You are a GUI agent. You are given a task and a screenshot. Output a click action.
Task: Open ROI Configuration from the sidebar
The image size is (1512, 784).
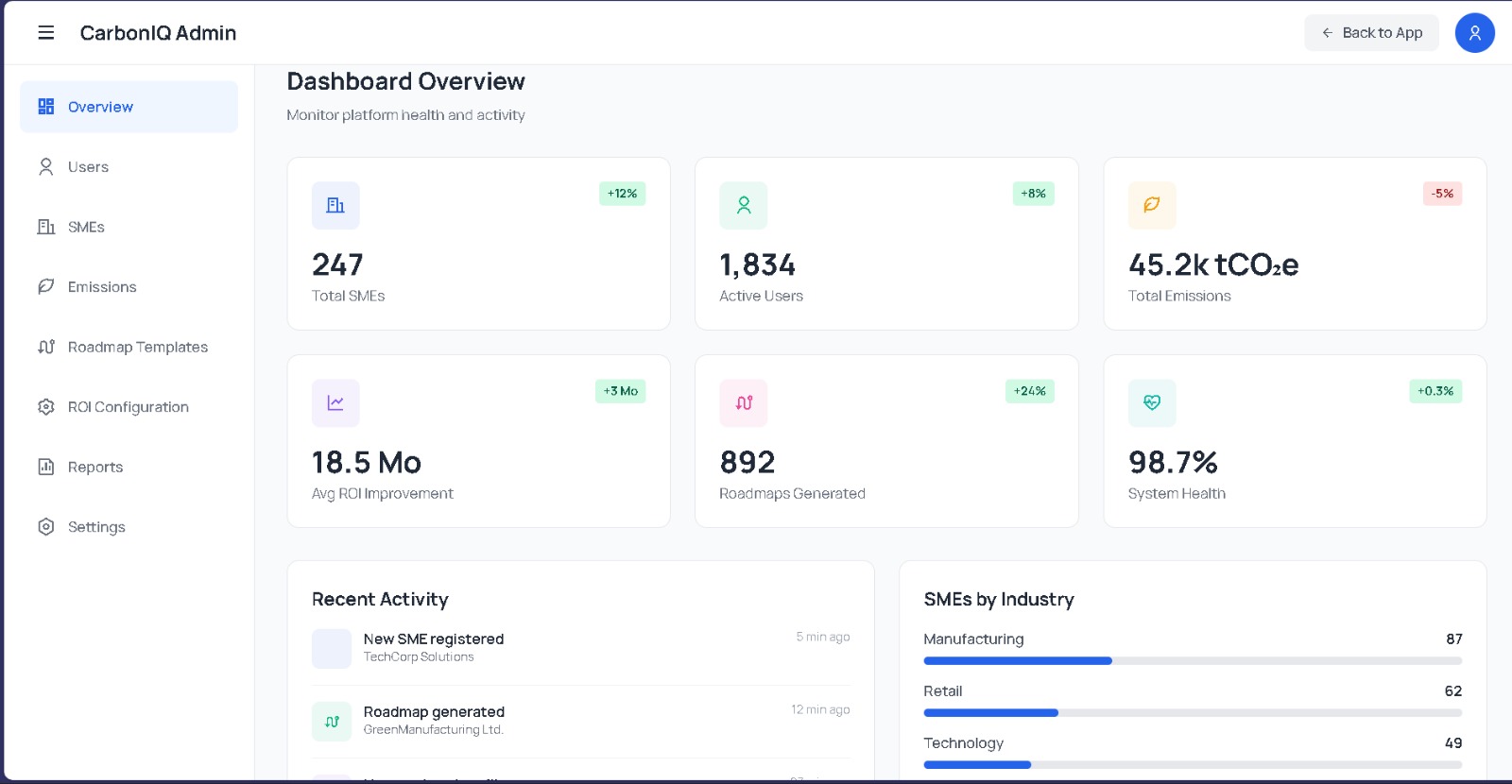[x=129, y=407]
